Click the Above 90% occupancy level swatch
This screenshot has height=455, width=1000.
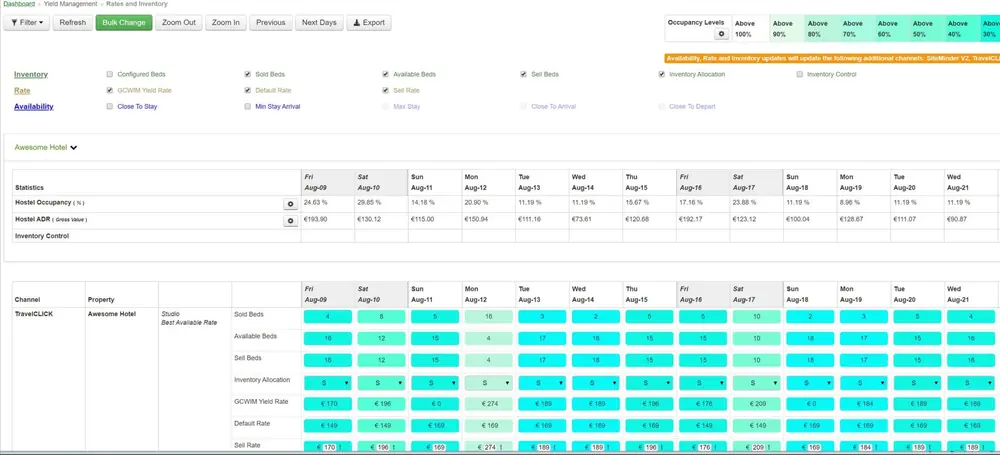(786, 29)
